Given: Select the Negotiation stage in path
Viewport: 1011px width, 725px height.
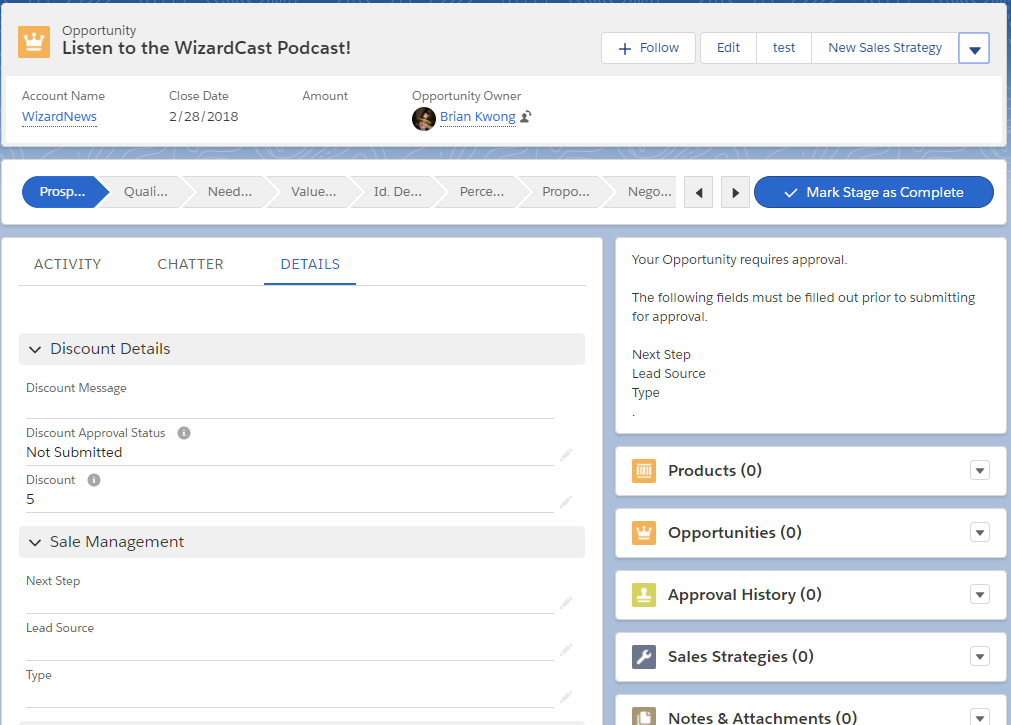Looking at the screenshot, I should [x=645, y=192].
